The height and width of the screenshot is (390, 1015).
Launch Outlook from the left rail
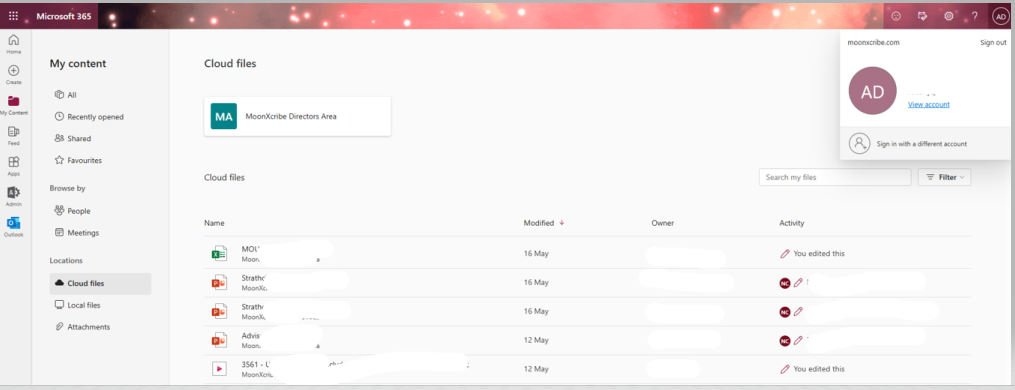pyautogui.click(x=14, y=226)
